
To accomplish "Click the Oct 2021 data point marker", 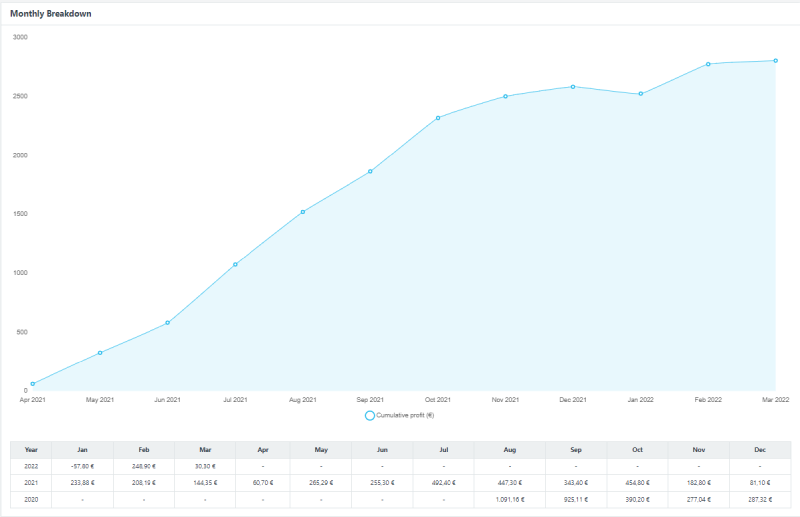I will [x=438, y=118].
